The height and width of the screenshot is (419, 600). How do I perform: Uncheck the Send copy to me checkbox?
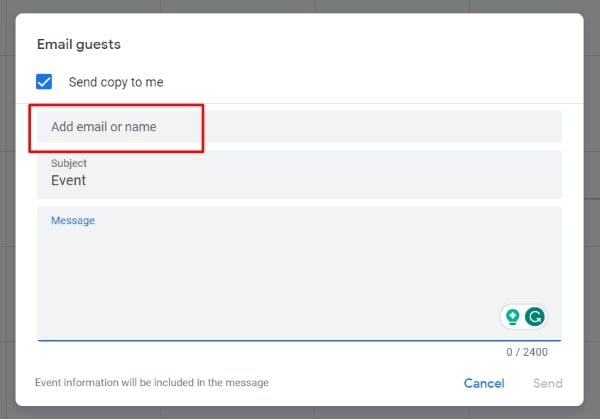(x=44, y=82)
